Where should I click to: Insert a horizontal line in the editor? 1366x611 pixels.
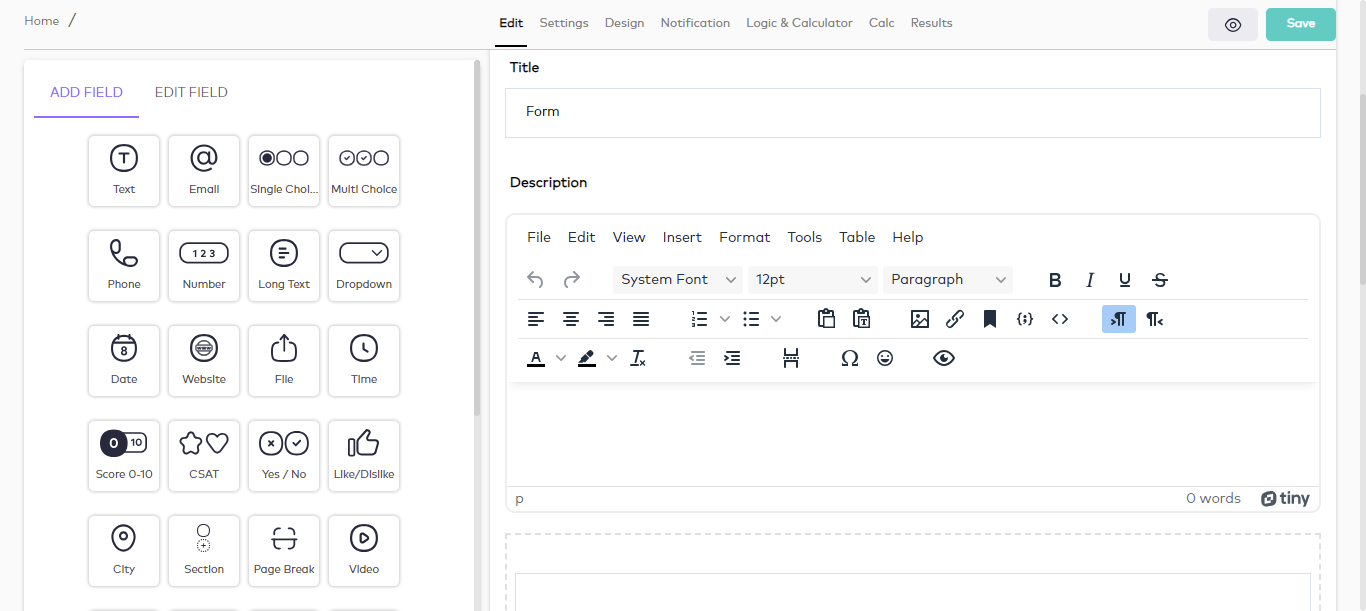791,357
